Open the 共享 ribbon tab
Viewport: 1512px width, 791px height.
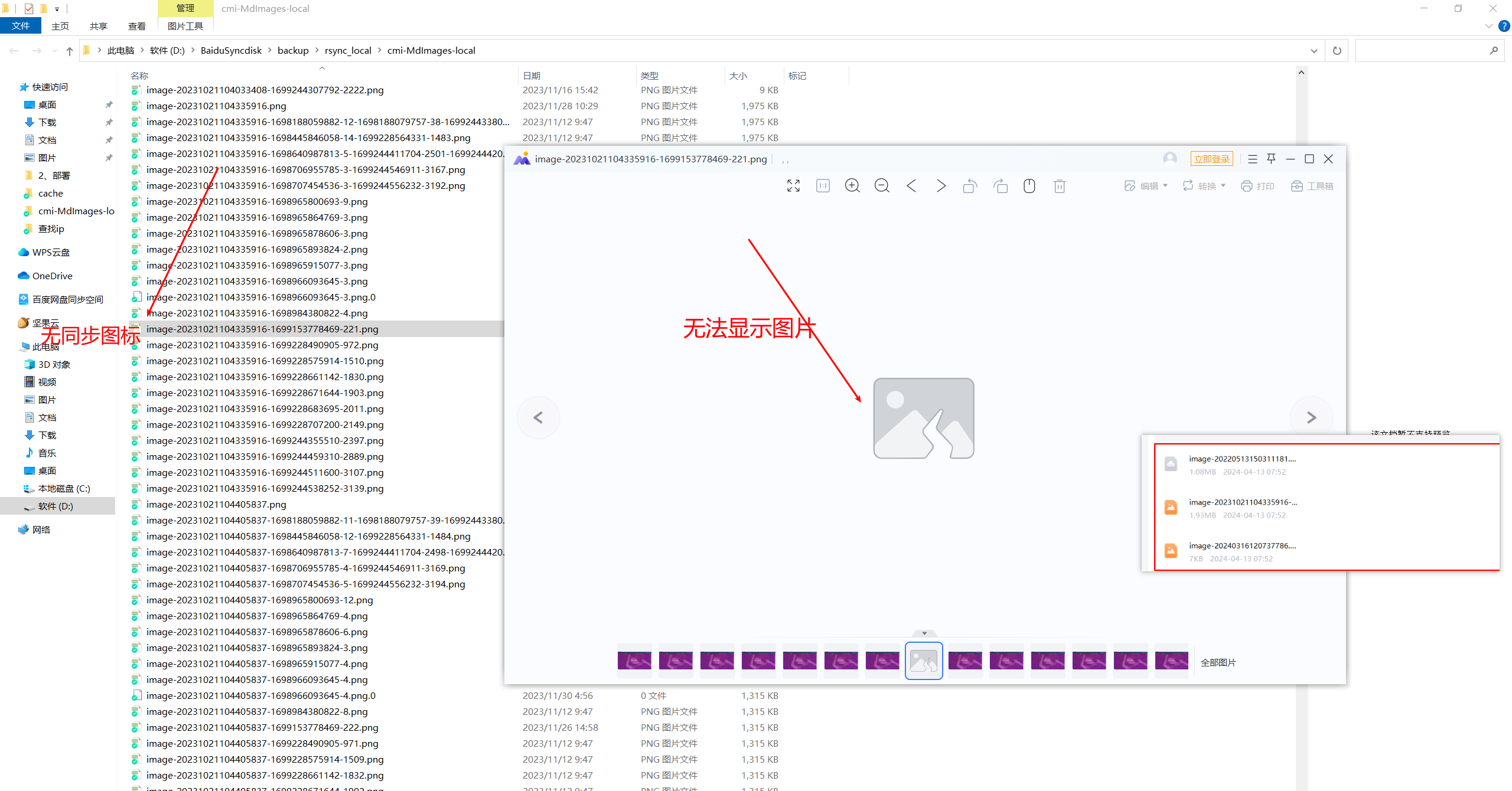point(99,26)
